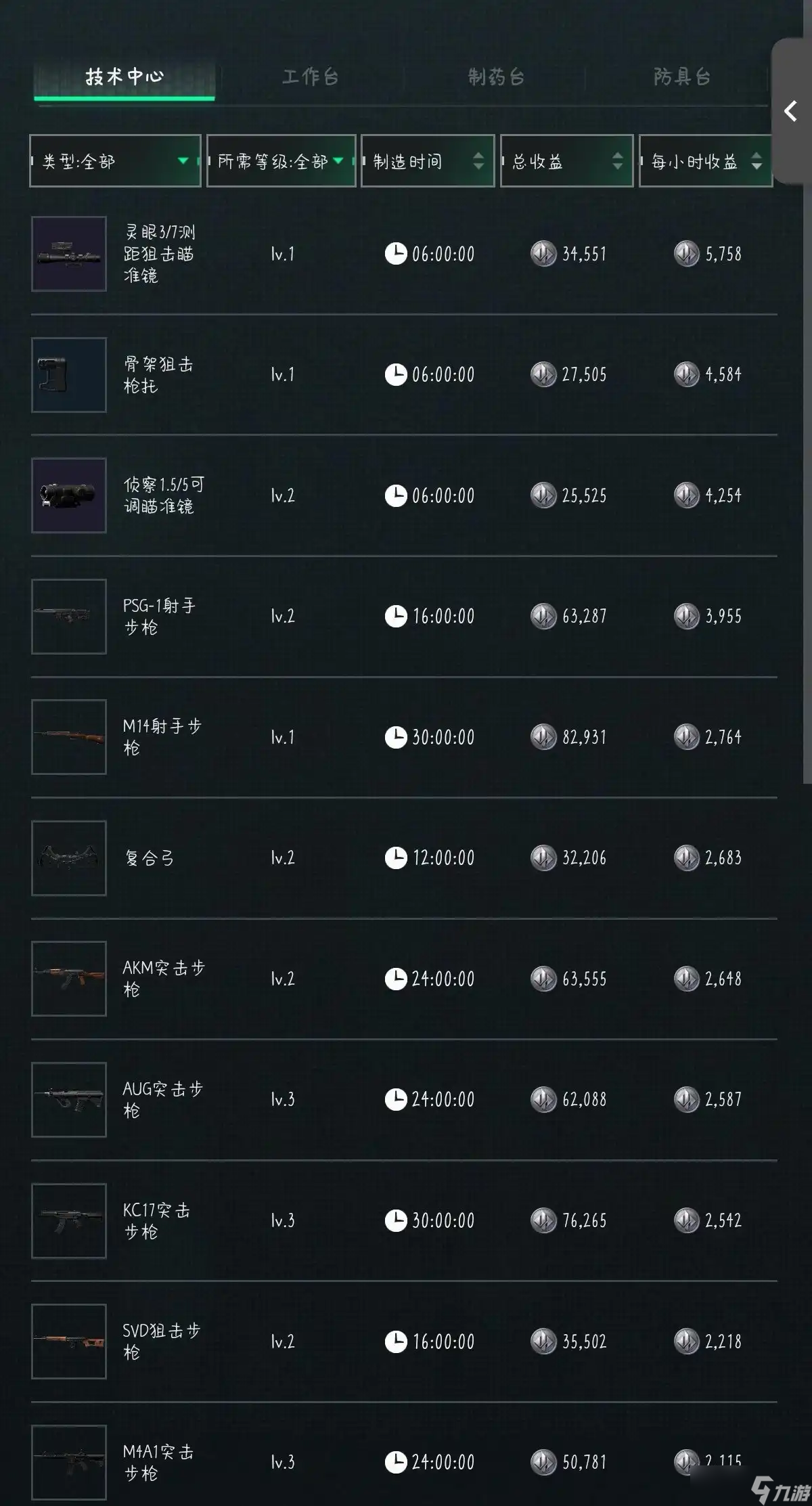812x1506 pixels.
Task: Click the KC17突击步枪 weapon icon
Action: tap(69, 1220)
